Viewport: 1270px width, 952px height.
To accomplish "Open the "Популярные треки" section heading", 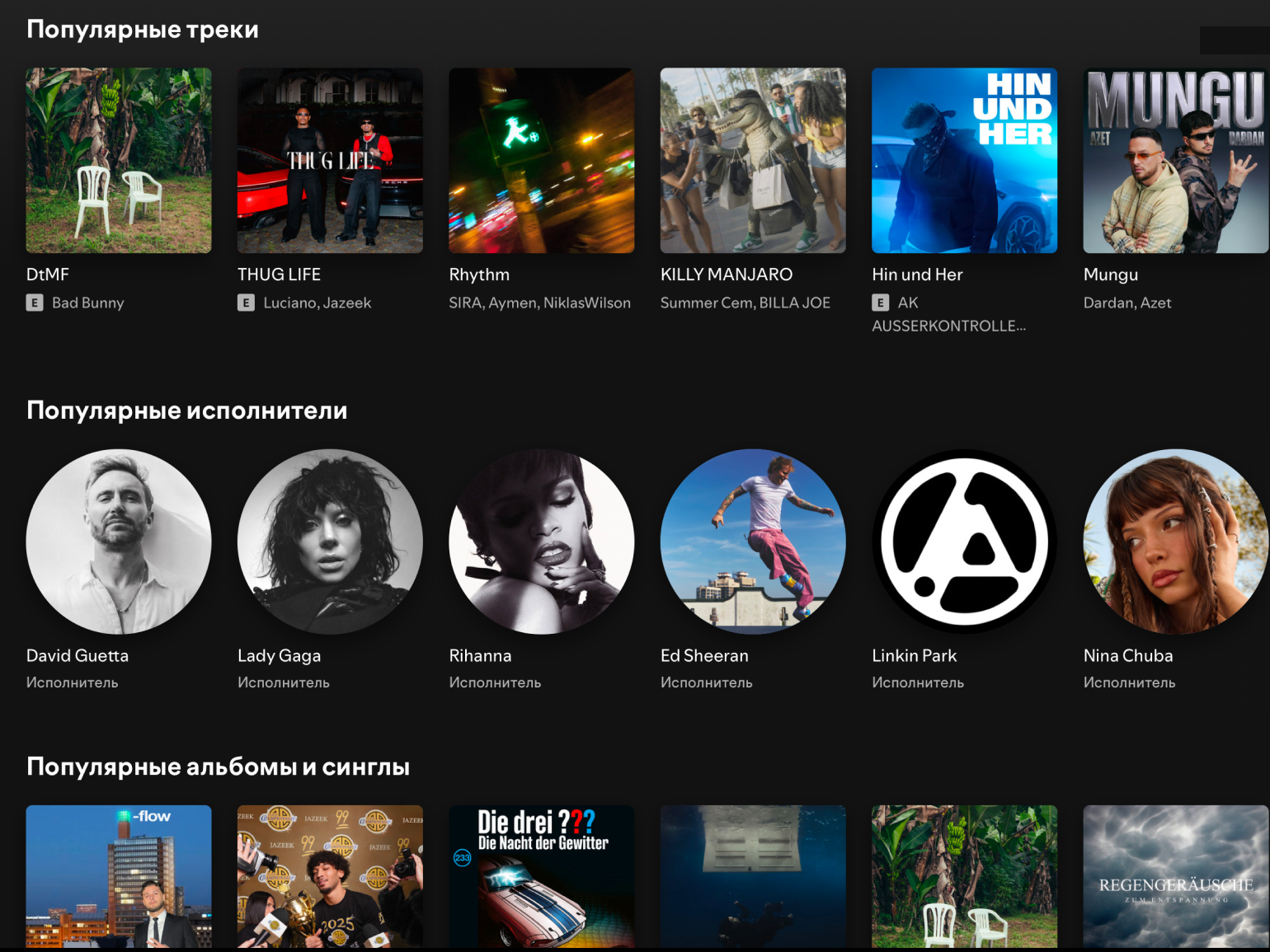I will coord(143,30).
